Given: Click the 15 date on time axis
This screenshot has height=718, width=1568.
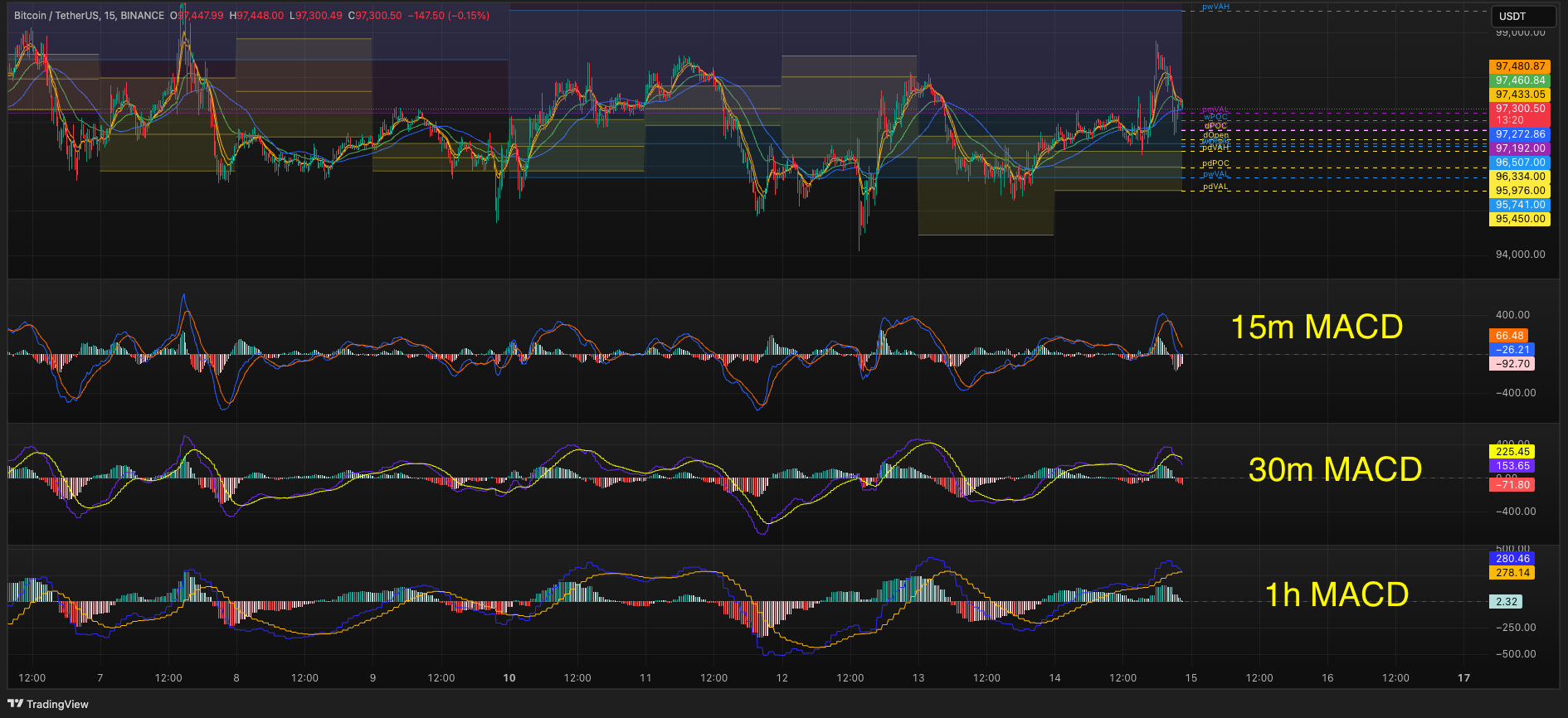Looking at the screenshot, I should [x=1191, y=677].
